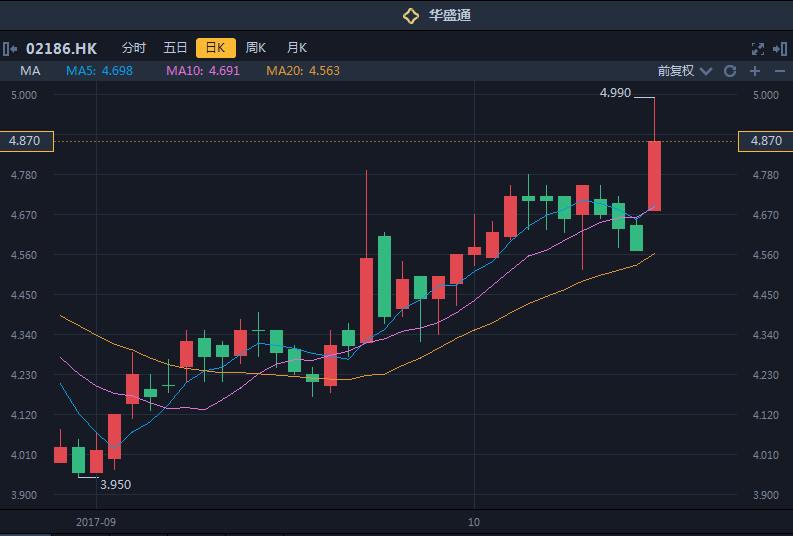Select the 日K chart tab
This screenshot has height=536, width=793.
pyautogui.click(x=216, y=48)
